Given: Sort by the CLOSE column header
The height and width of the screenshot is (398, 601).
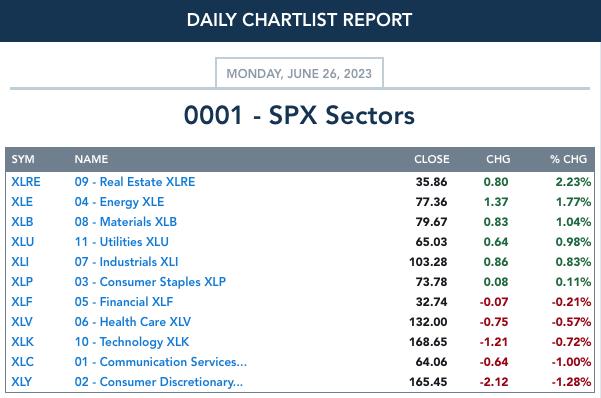Looking at the screenshot, I should click(x=432, y=159).
